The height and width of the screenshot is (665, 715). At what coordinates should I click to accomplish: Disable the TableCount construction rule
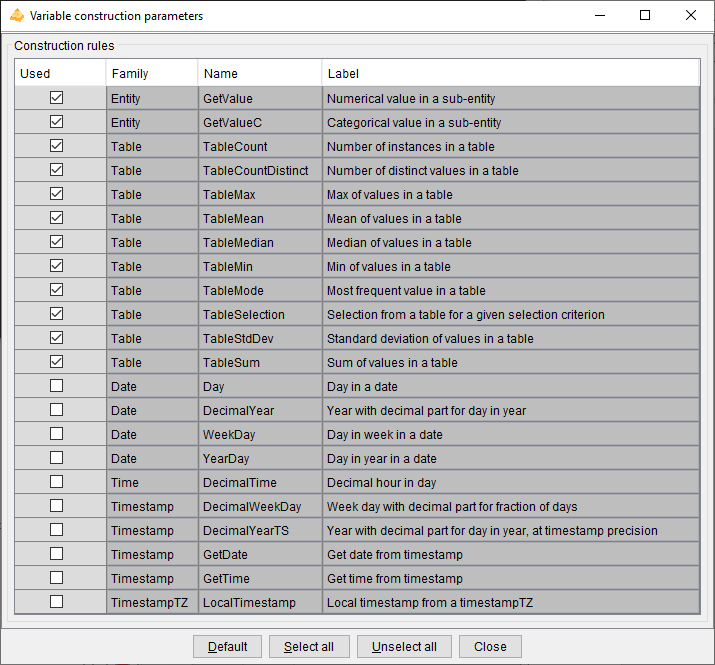click(x=56, y=146)
